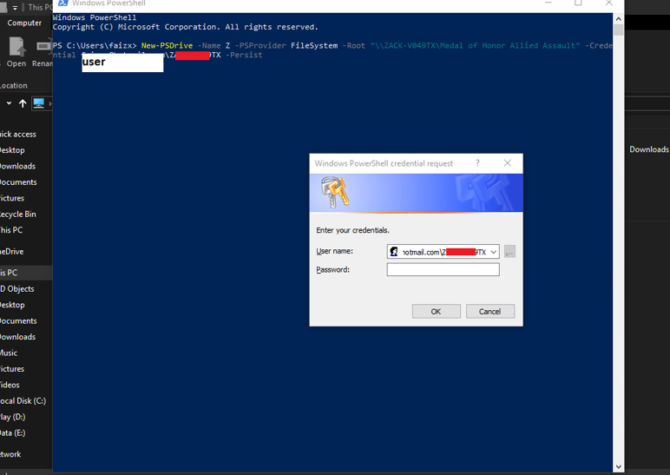670x475 pixels.
Task: Click the keys icon in credential banner
Action: [x=333, y=192]
